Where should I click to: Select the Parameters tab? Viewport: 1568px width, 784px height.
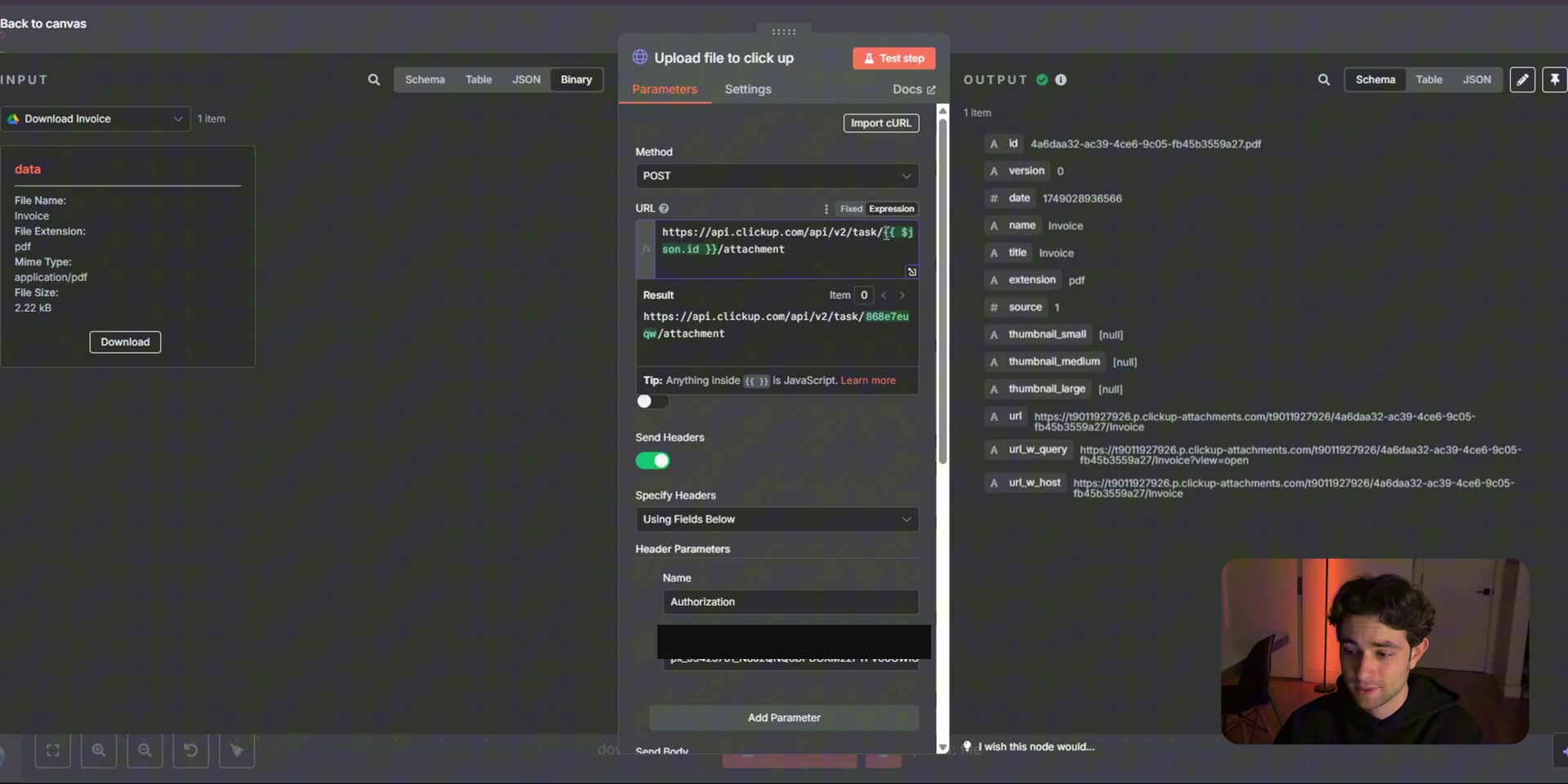(x=665, y=89)
